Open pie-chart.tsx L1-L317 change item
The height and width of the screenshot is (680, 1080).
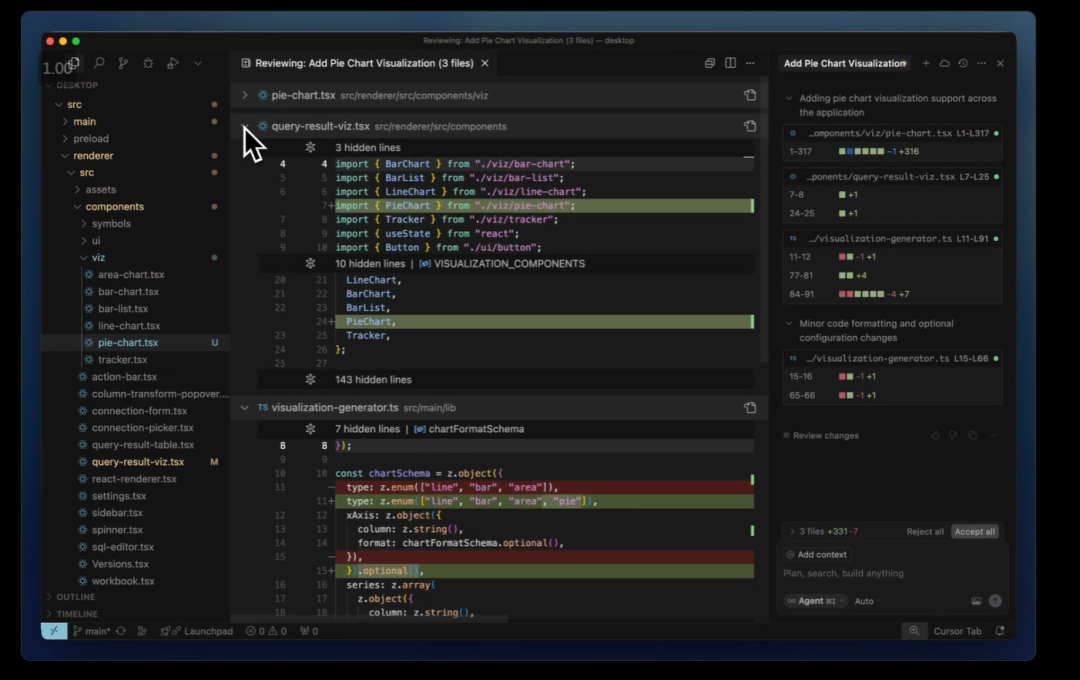click(x=893, y=133)
